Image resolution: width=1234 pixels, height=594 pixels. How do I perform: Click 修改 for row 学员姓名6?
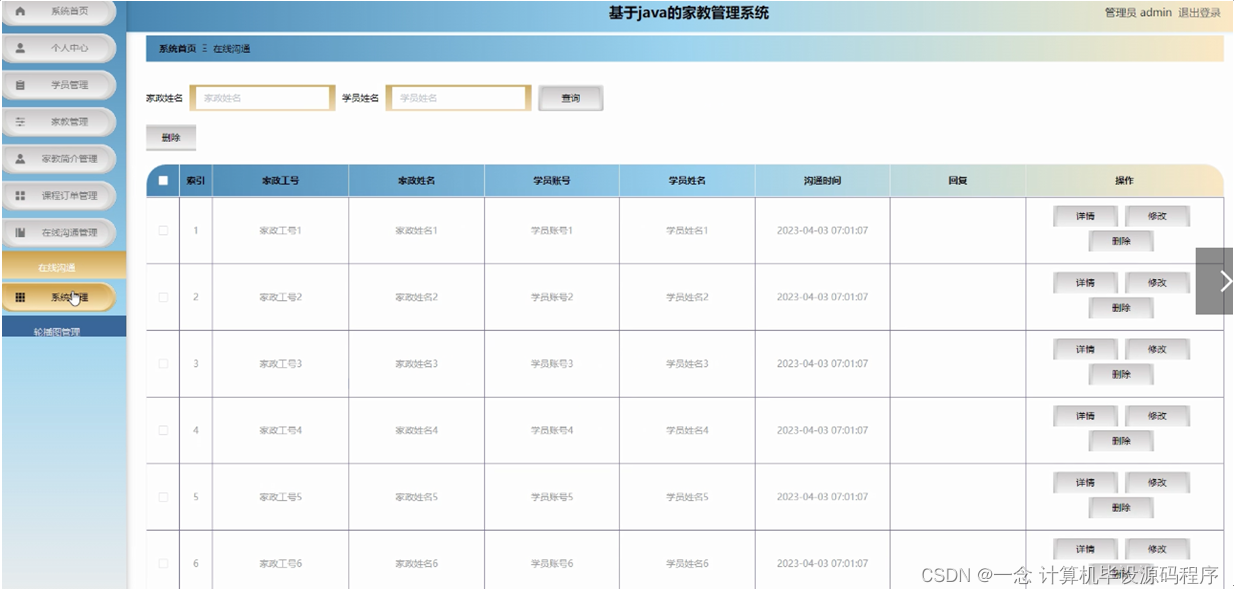tap(1157, 549)
